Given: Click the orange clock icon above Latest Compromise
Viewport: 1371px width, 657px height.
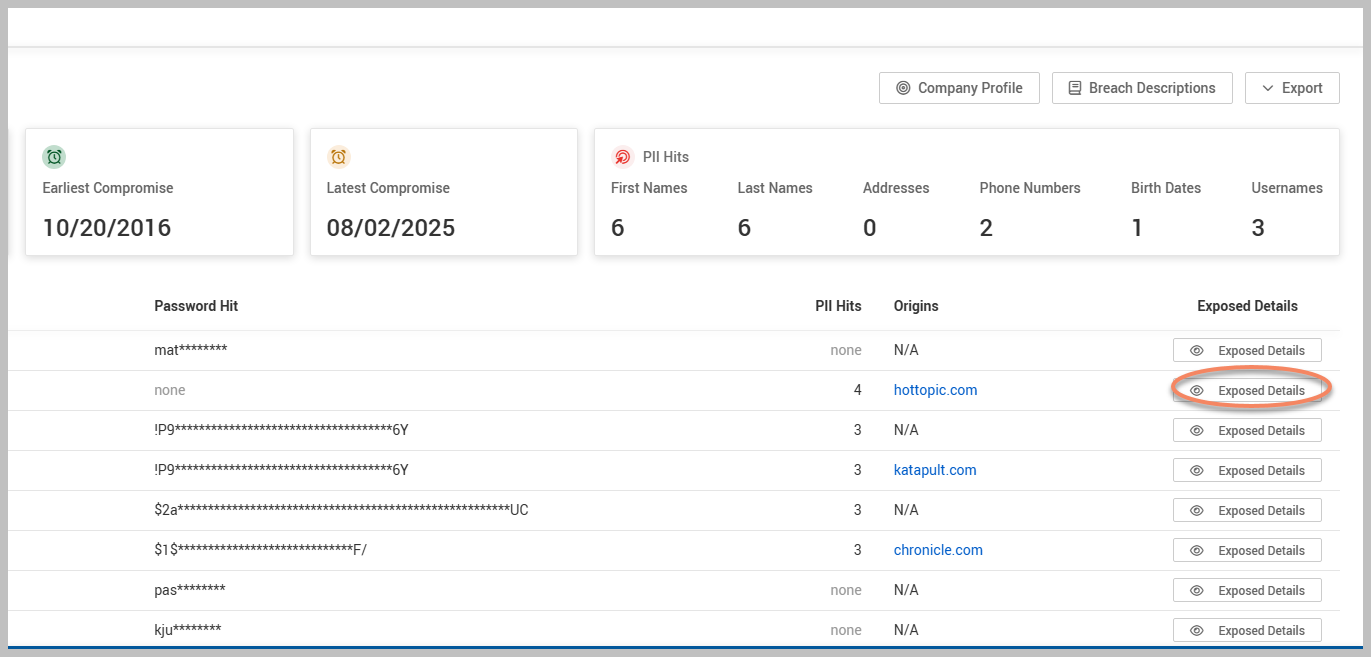Looking at the screenshot, I should [339, 157].
